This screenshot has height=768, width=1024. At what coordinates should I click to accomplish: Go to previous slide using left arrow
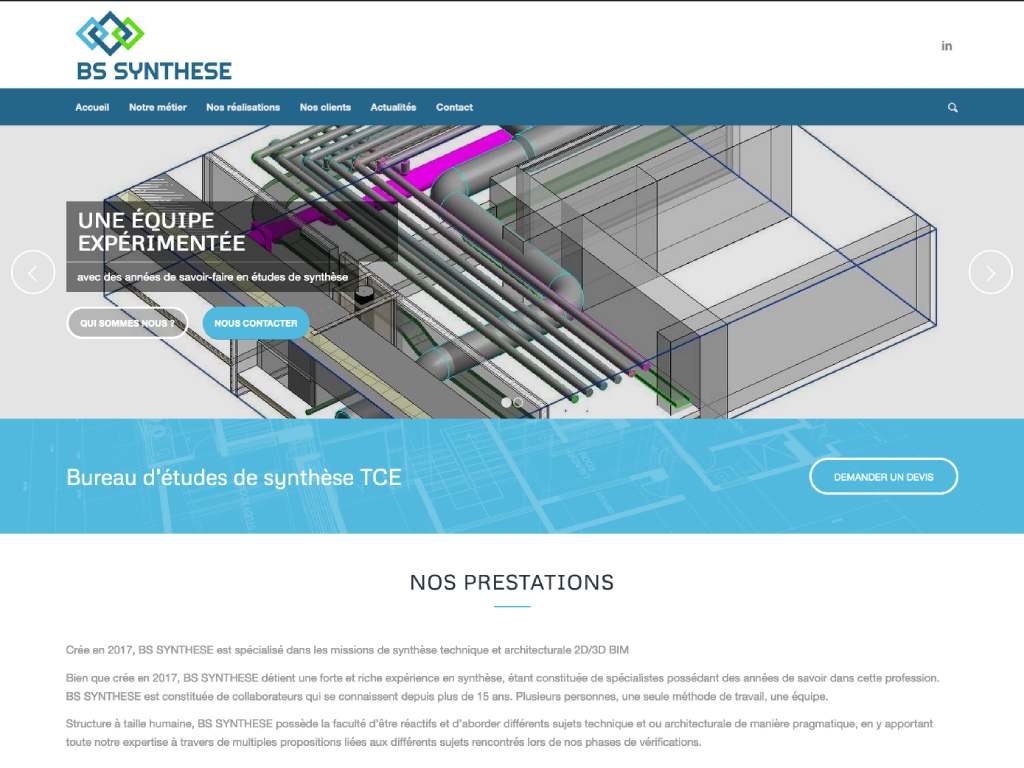pos(33,271)
